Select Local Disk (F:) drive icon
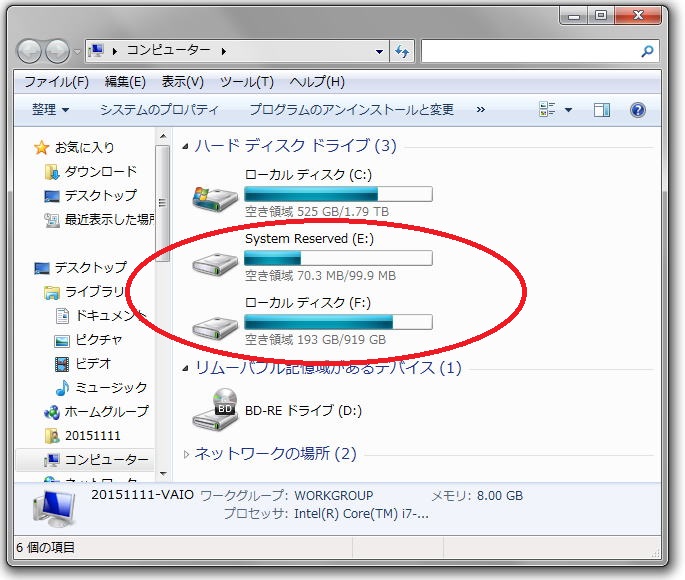The width and height of the screenshot is (685, 580). click(x=214, y=324)
